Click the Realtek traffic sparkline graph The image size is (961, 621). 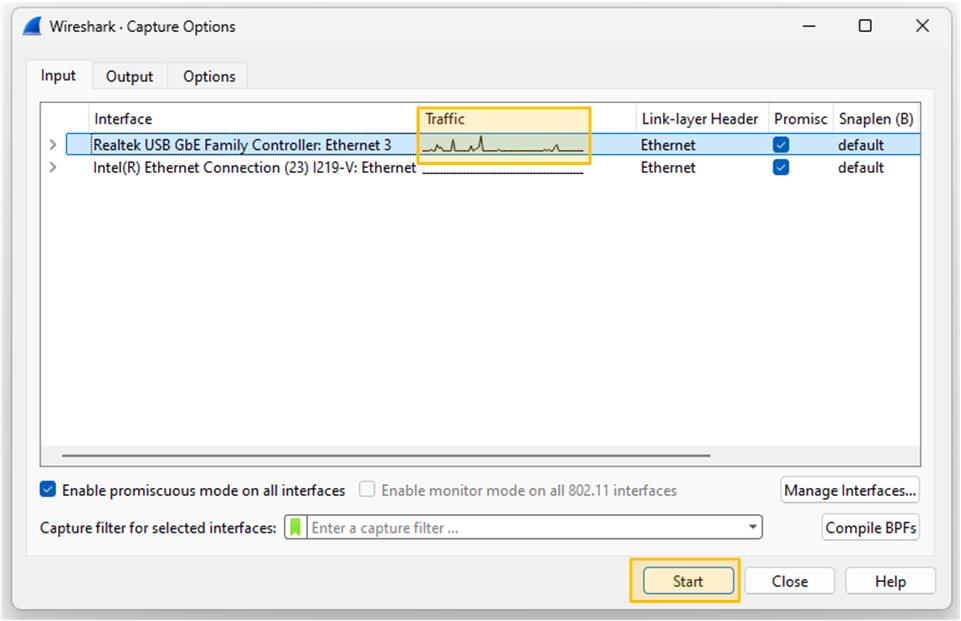tap(503, 146)
